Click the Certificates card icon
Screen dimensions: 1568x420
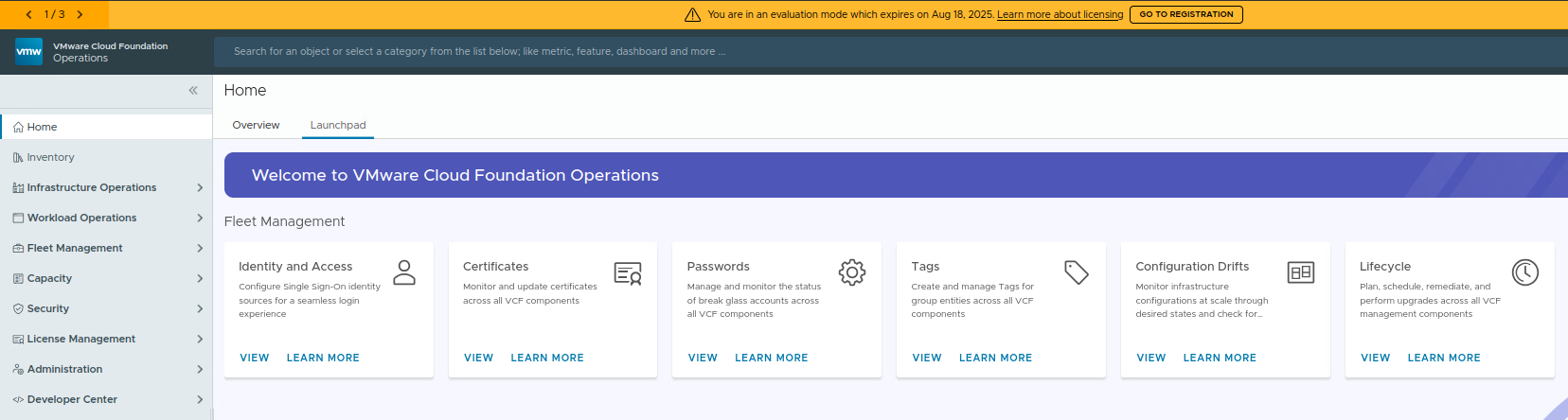point(628,273)
